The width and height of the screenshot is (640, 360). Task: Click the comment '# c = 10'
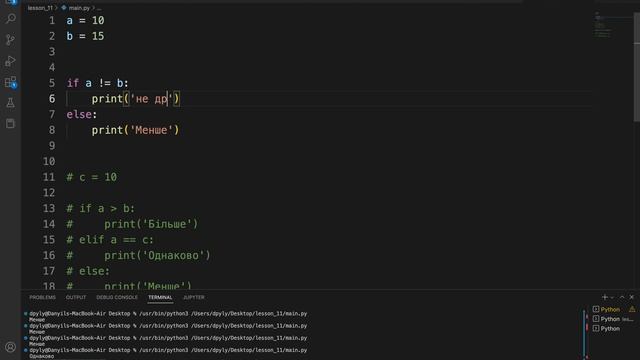(x=92, y=177)
